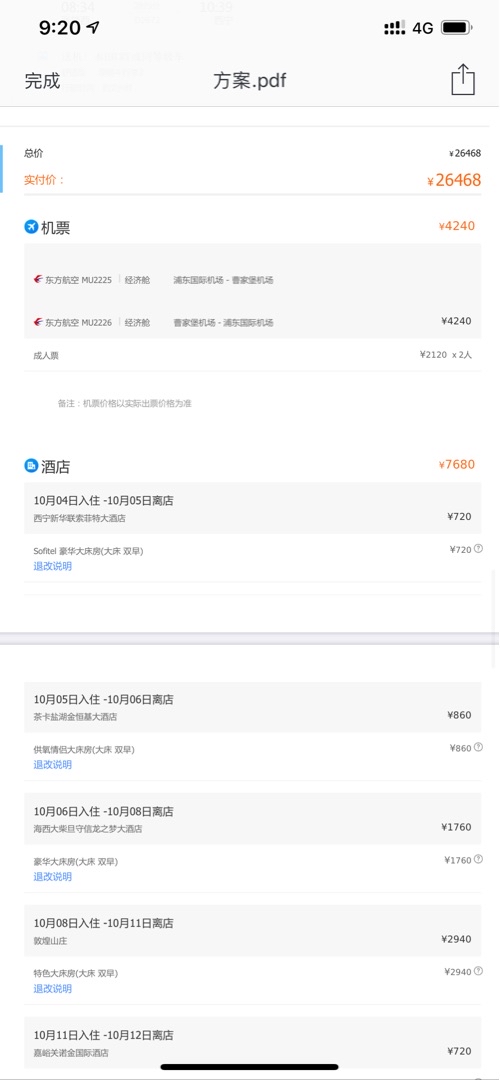Tap the blue airplane icon beside 机票
Screen dimensions: 500x1080
point(31,226)
